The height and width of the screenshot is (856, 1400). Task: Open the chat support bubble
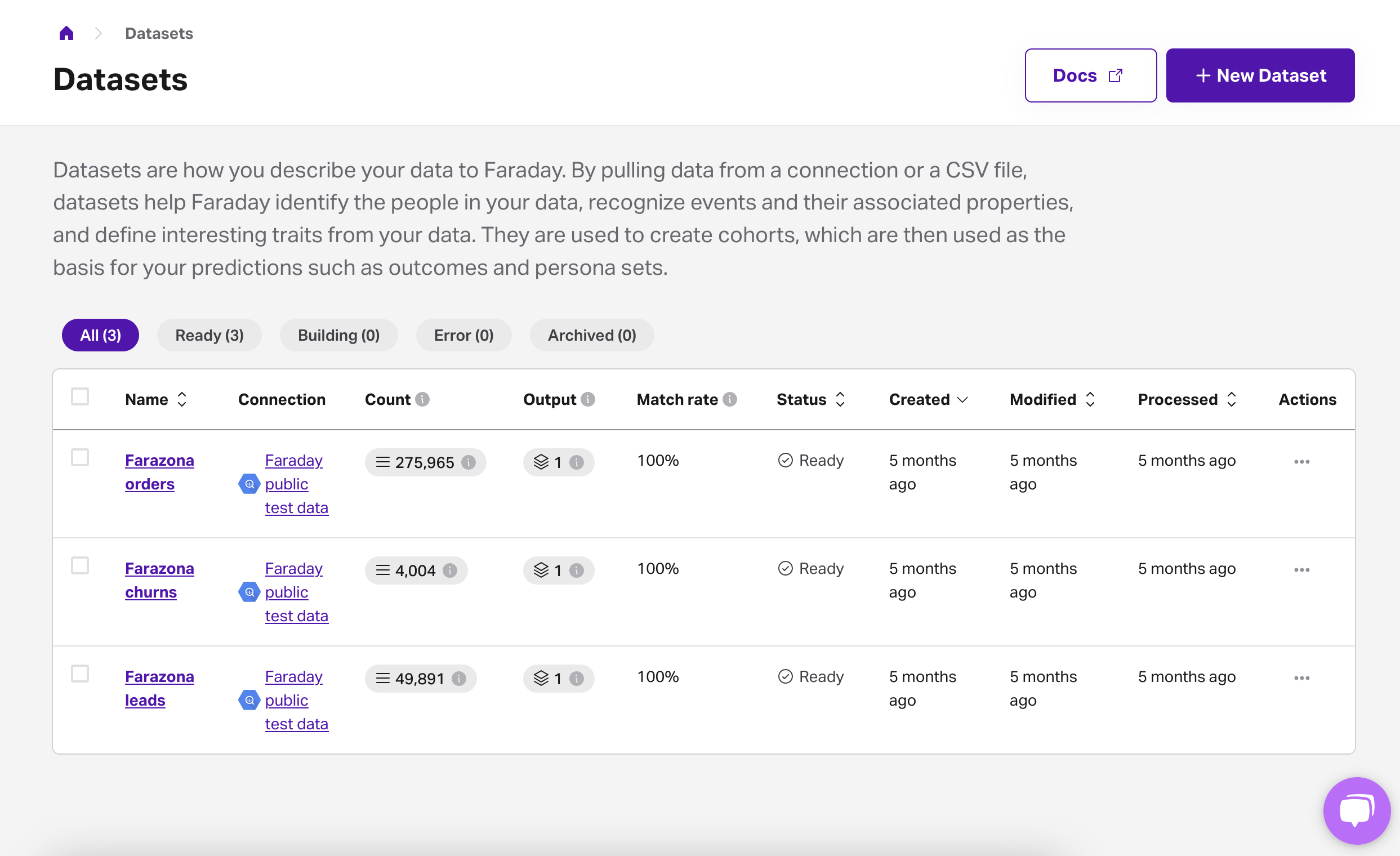point(1356,810)
